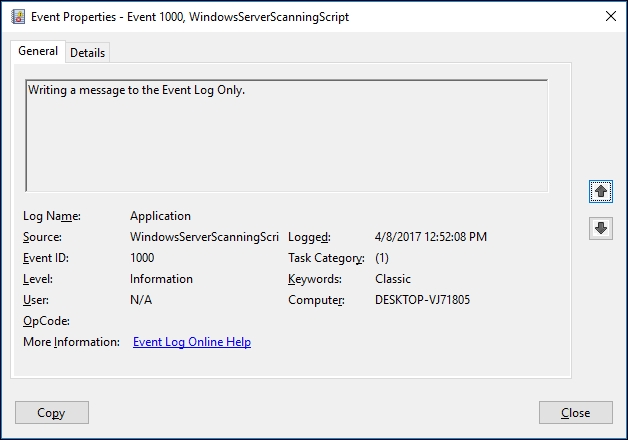Close window using title bar X
Viewport: 628px width, 440px height.
tap(611, 16)
